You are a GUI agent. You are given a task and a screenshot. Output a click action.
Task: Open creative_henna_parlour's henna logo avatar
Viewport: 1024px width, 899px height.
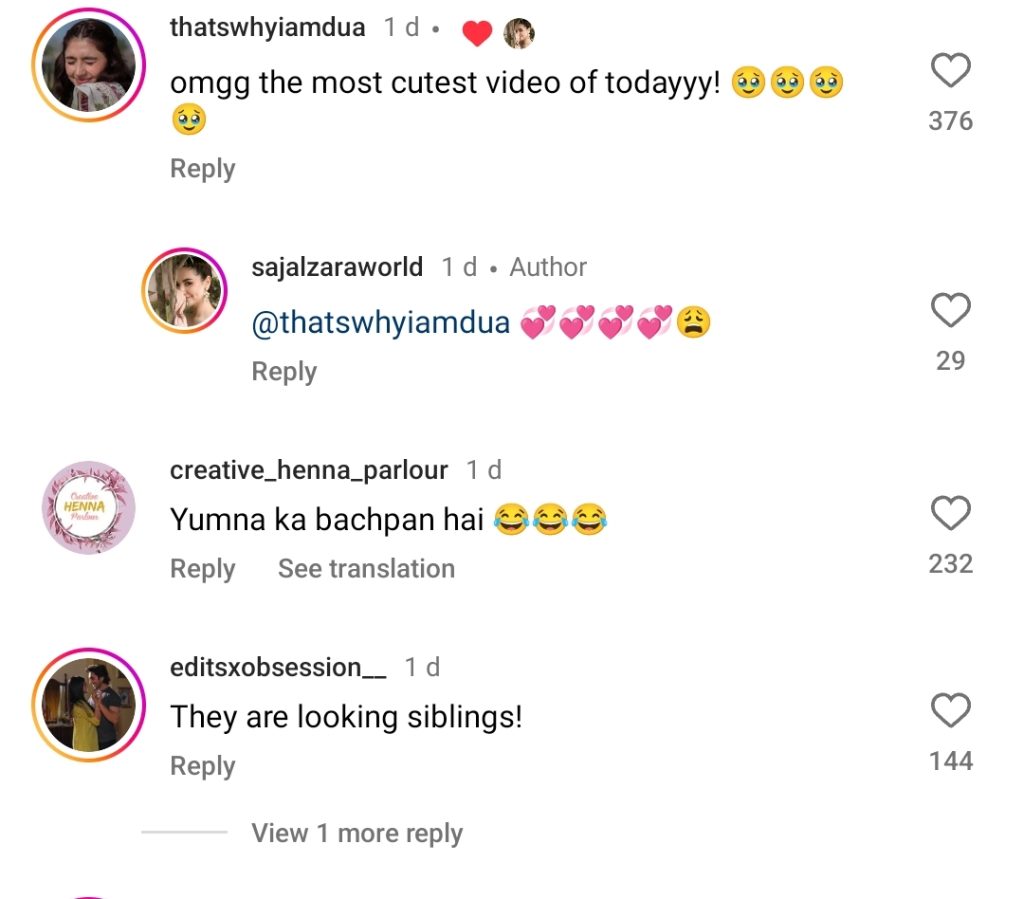(88, 507)
